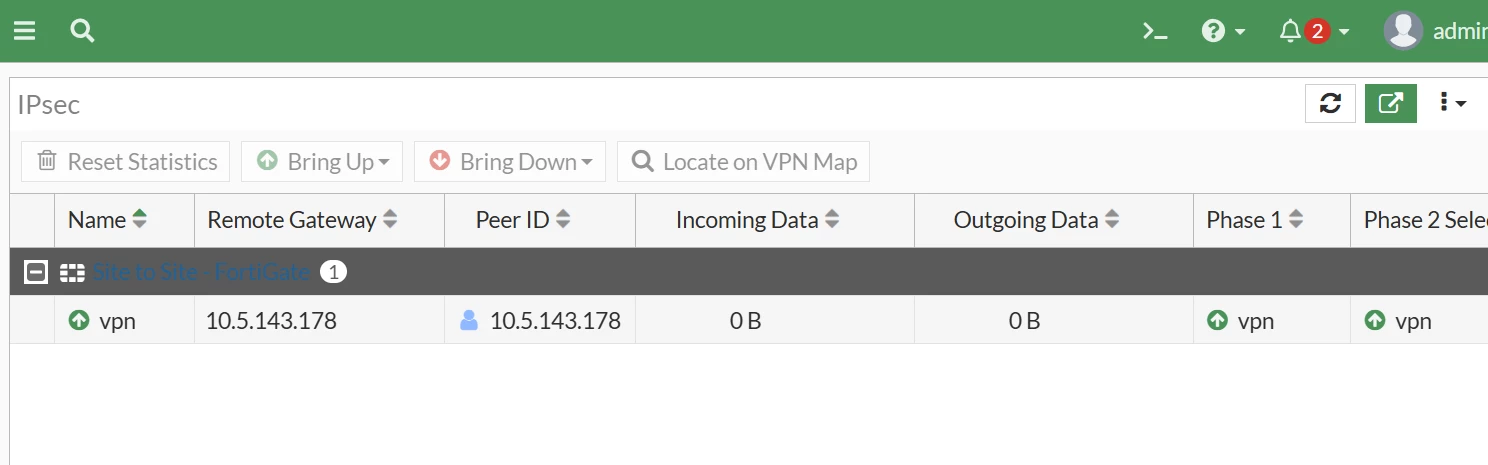Collapse the Site to Site - FortiGate group
The width and height of the screenshot is (1488, 465).
click(x=35, y=272)
